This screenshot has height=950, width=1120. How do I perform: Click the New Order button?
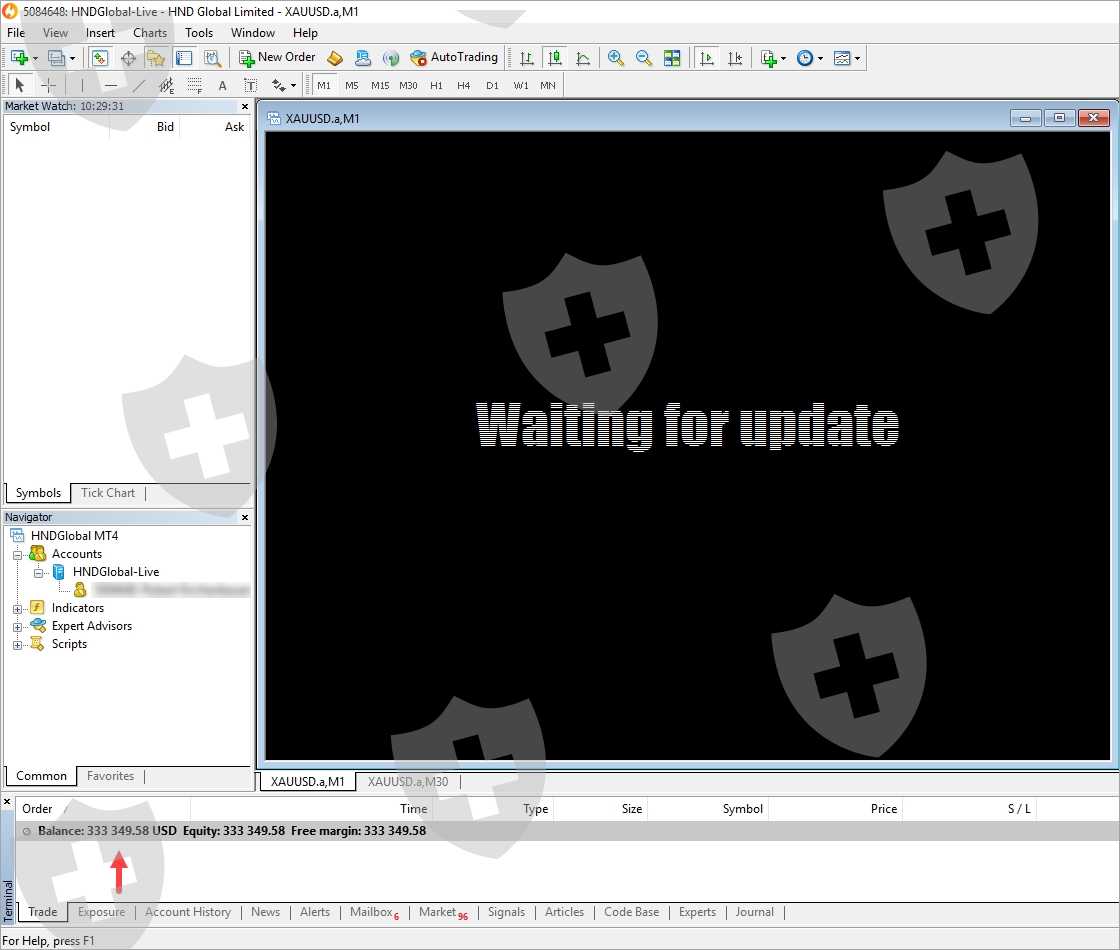pos(278,58)
